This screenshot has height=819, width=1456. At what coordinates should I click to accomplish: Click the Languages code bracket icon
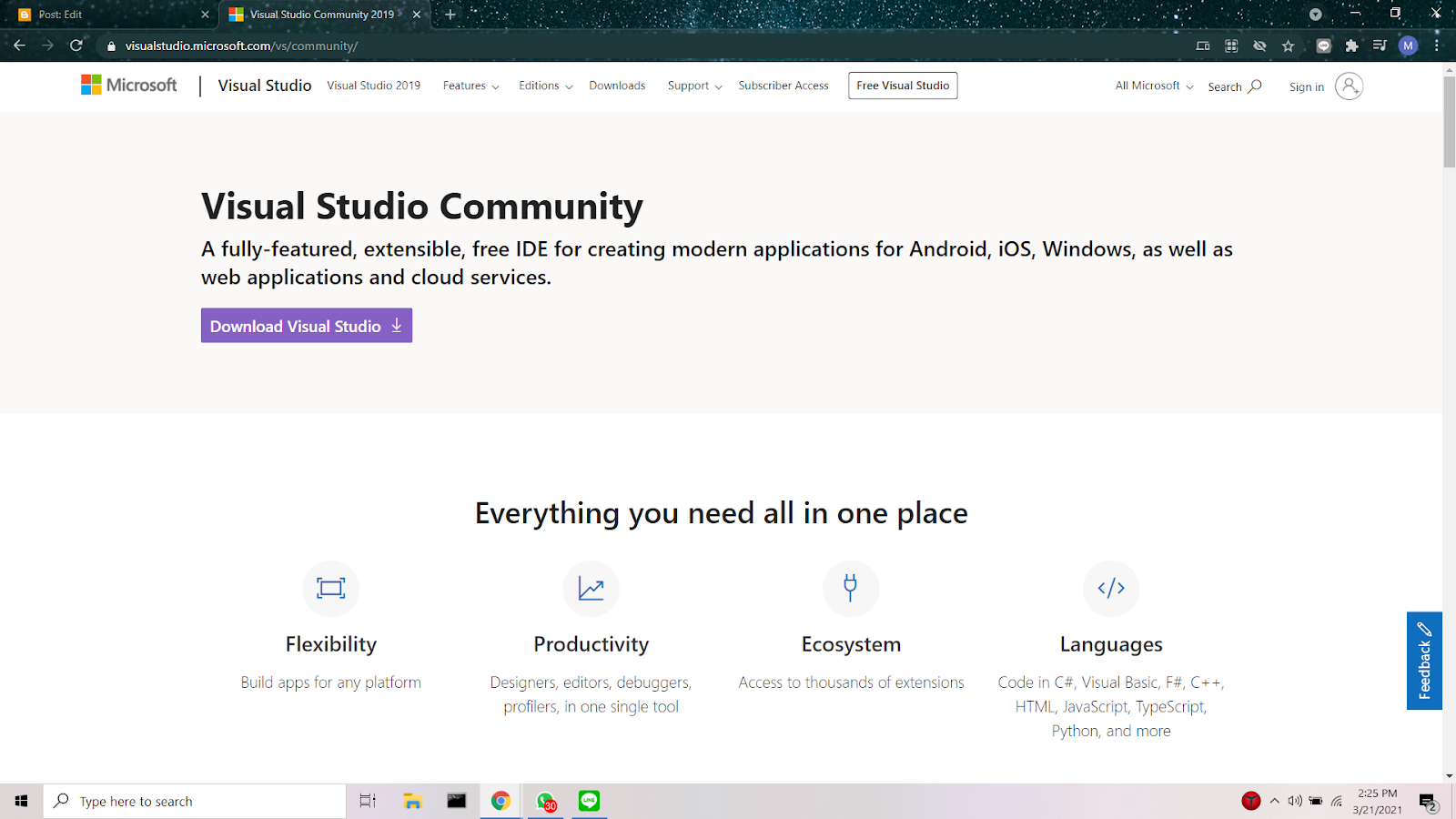tap(1111, 588)
